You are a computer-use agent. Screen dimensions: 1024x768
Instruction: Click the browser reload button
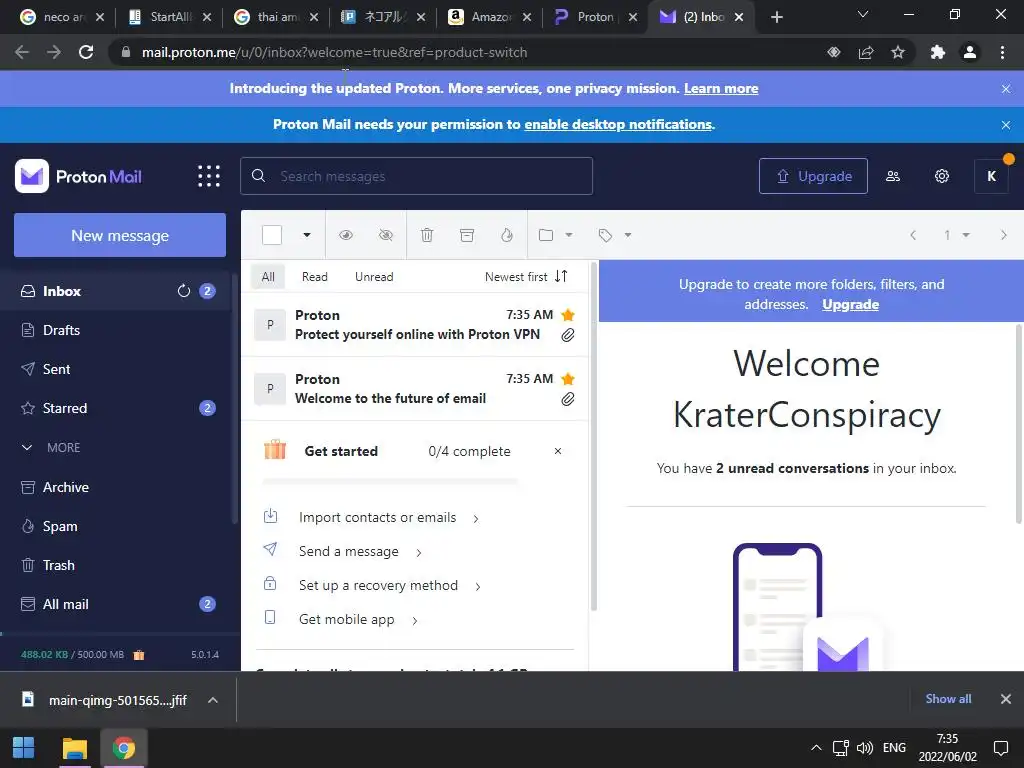[86, 52]
